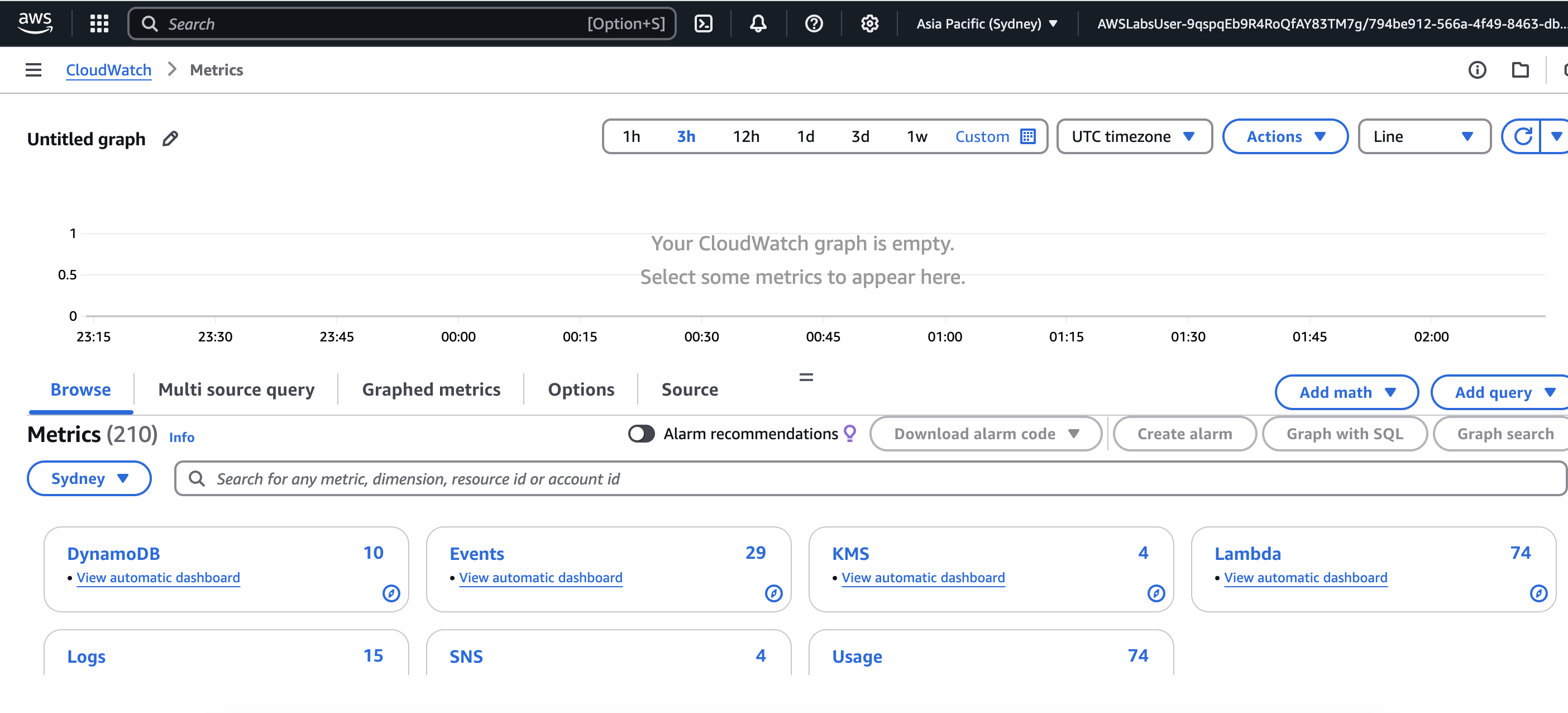View automatic dashboard for Events
1568x713 pixels.
coord(541,577)
